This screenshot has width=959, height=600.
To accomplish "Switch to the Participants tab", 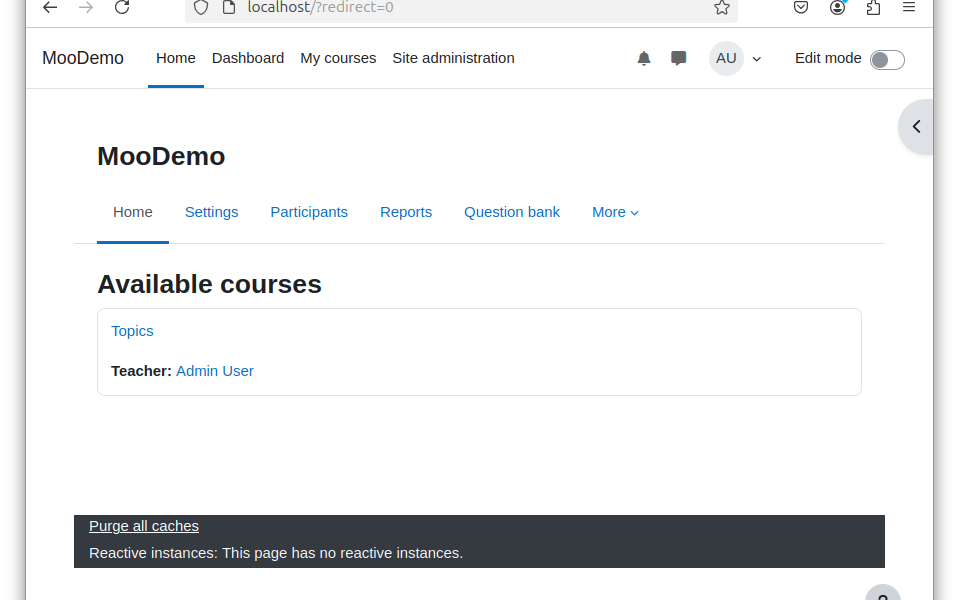I will click(x=309, y=212).
